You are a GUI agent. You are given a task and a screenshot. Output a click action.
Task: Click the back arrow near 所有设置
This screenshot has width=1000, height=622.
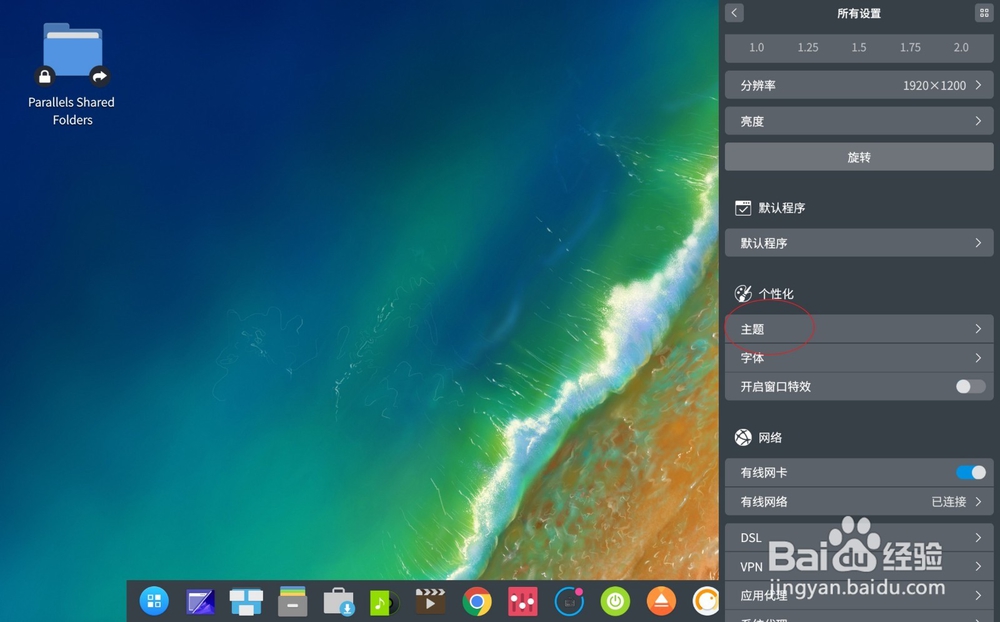(734, 12)
